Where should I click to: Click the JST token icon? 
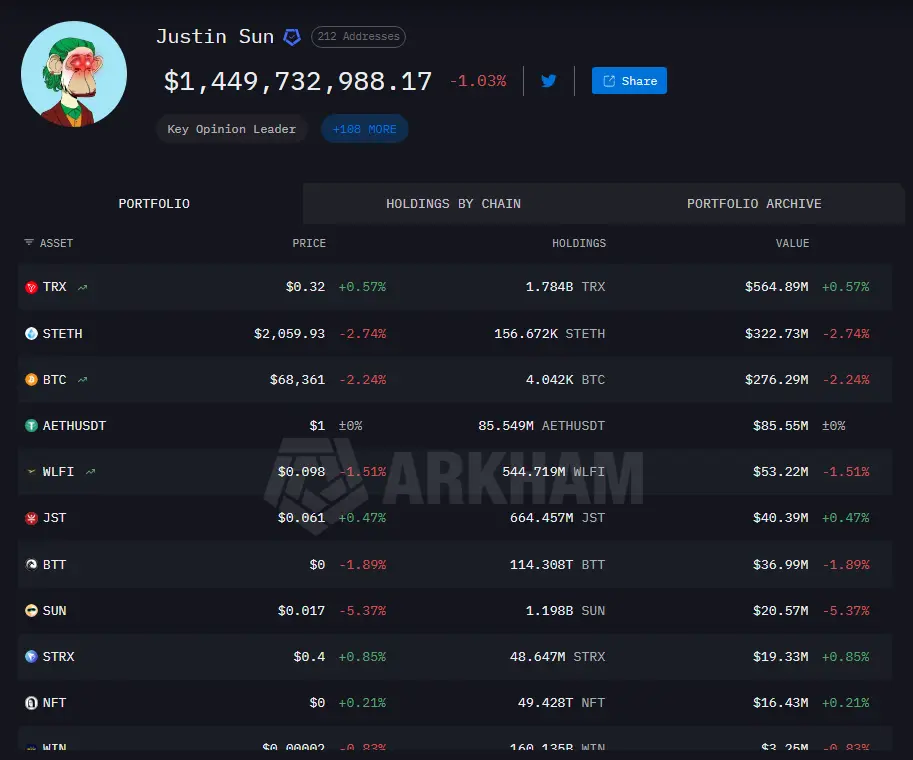(x=31, y=518)
